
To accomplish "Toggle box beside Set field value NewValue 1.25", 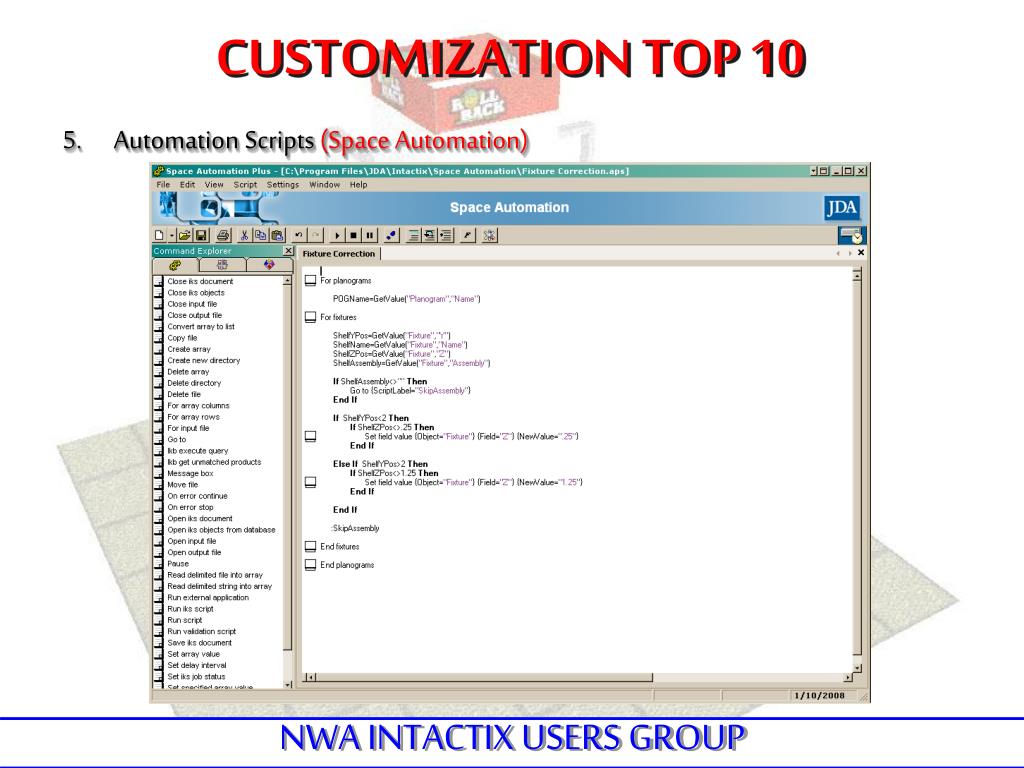I will [x=310, y=482].
